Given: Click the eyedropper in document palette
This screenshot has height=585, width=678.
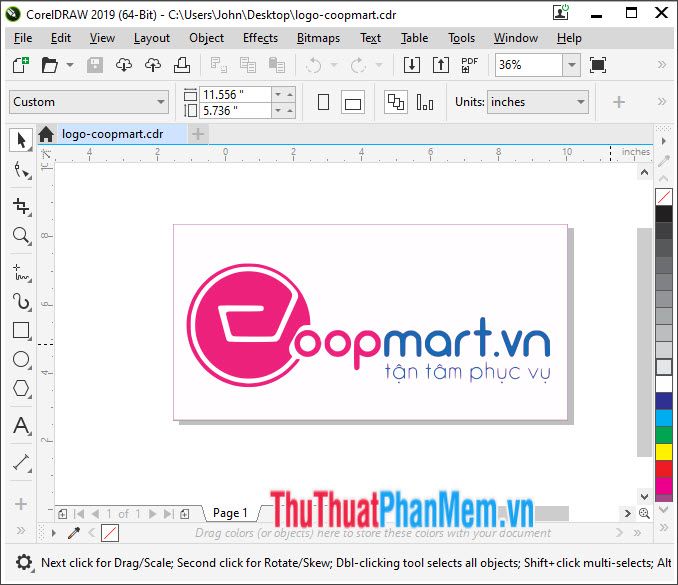Looking at the screenshot, I should tap(74, 533).
